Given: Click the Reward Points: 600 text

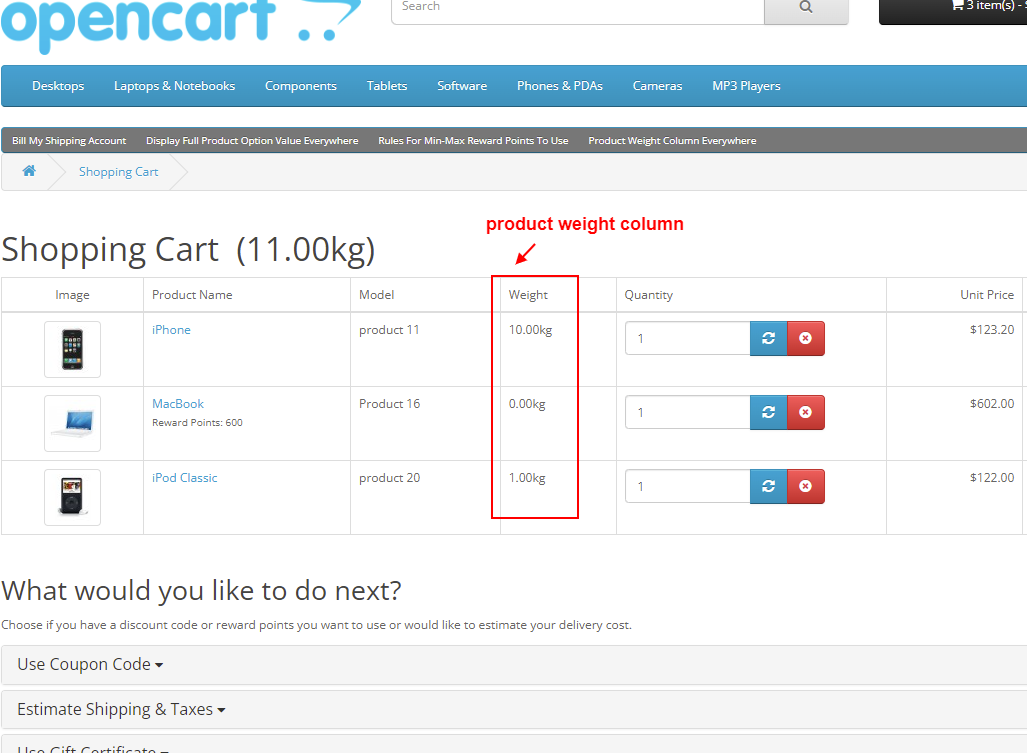Looking at the screenshot, I should click(x=197, y=423).
